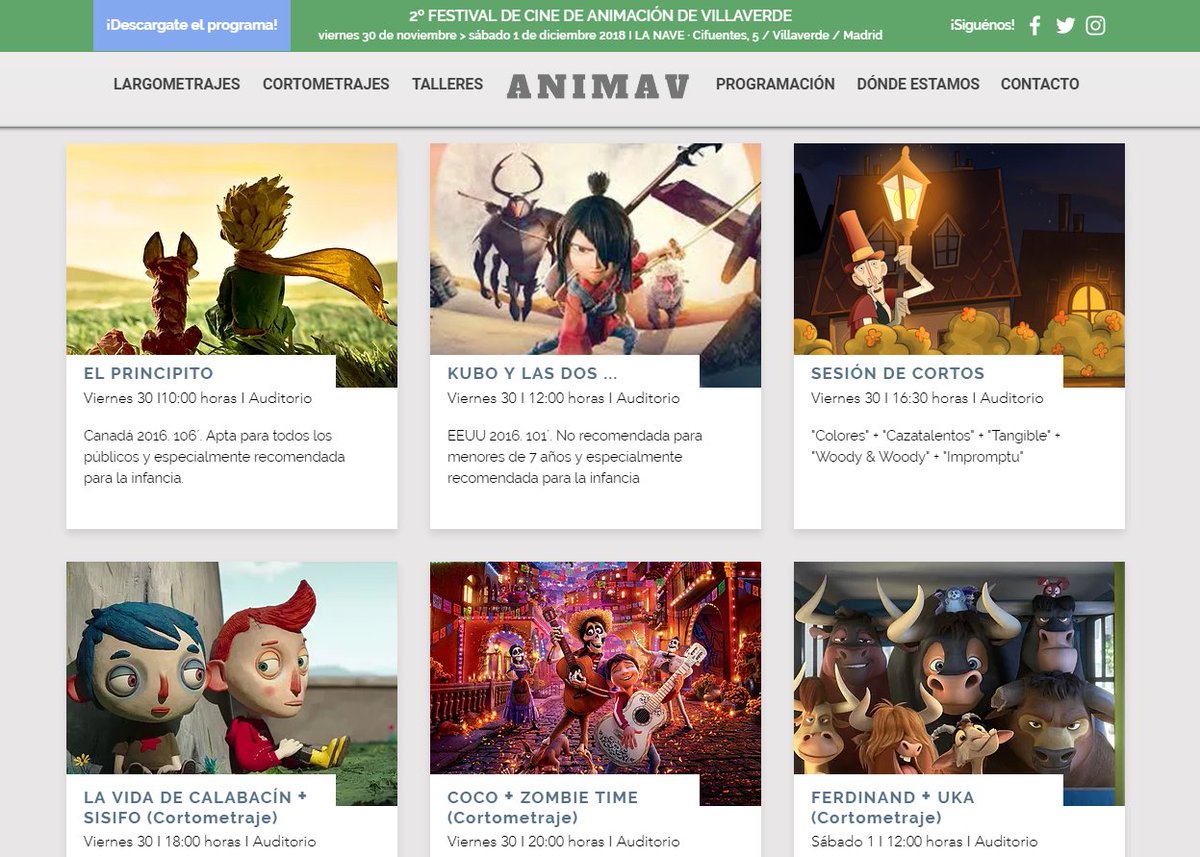The width and height of the screenshot is (1200, 857).
Task: Click the 'Canadá 2016. 106´' description text
Action: [x=214, y=457]
